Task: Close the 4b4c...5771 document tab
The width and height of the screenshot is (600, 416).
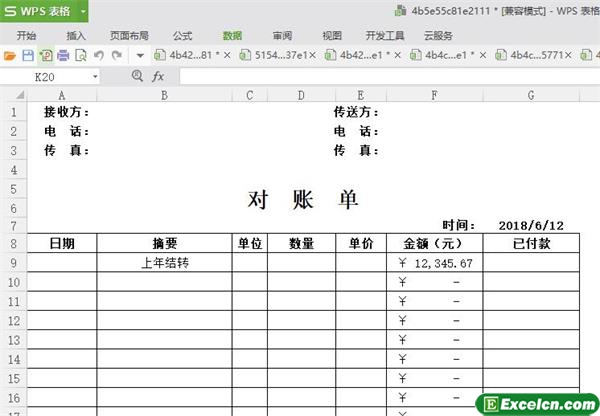Action: [568, 55]
